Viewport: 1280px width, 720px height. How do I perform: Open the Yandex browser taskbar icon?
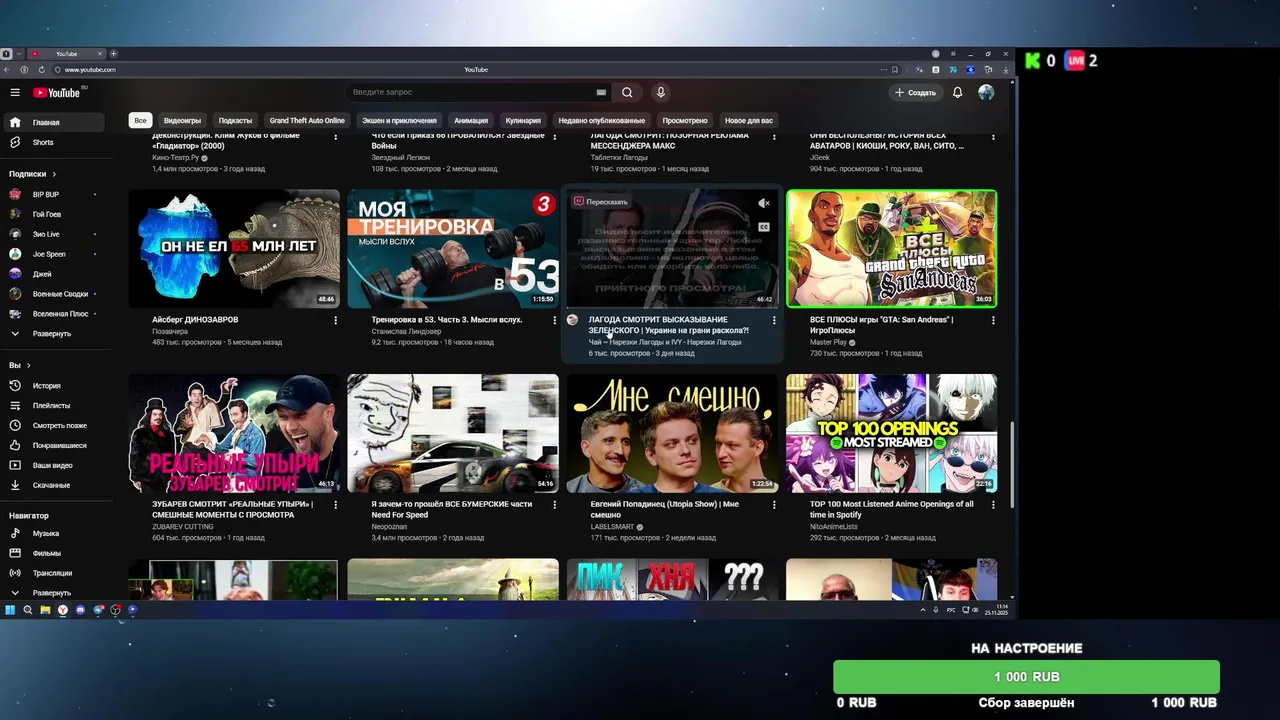[63, 609]
